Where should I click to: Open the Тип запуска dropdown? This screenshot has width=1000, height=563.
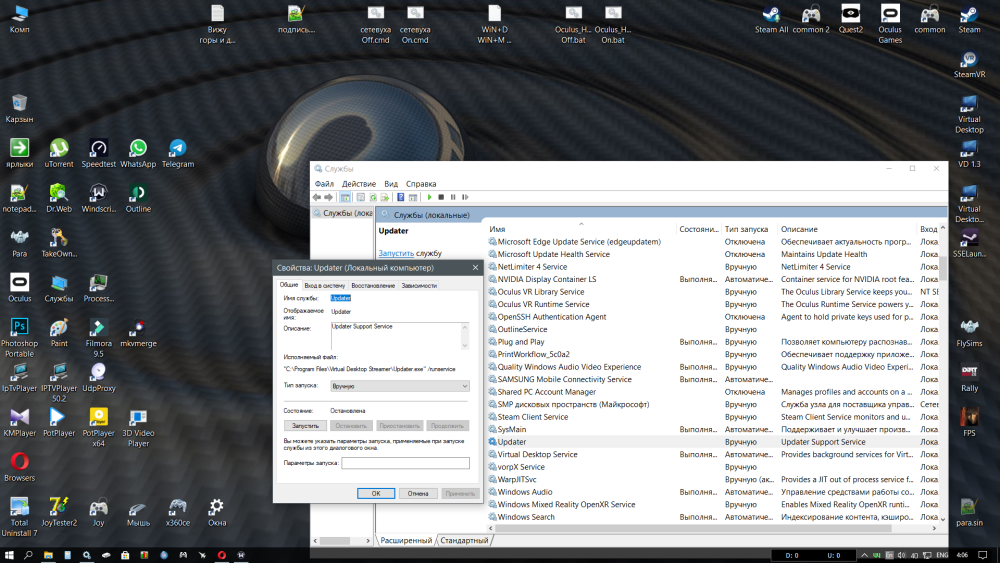pos(400,385)
